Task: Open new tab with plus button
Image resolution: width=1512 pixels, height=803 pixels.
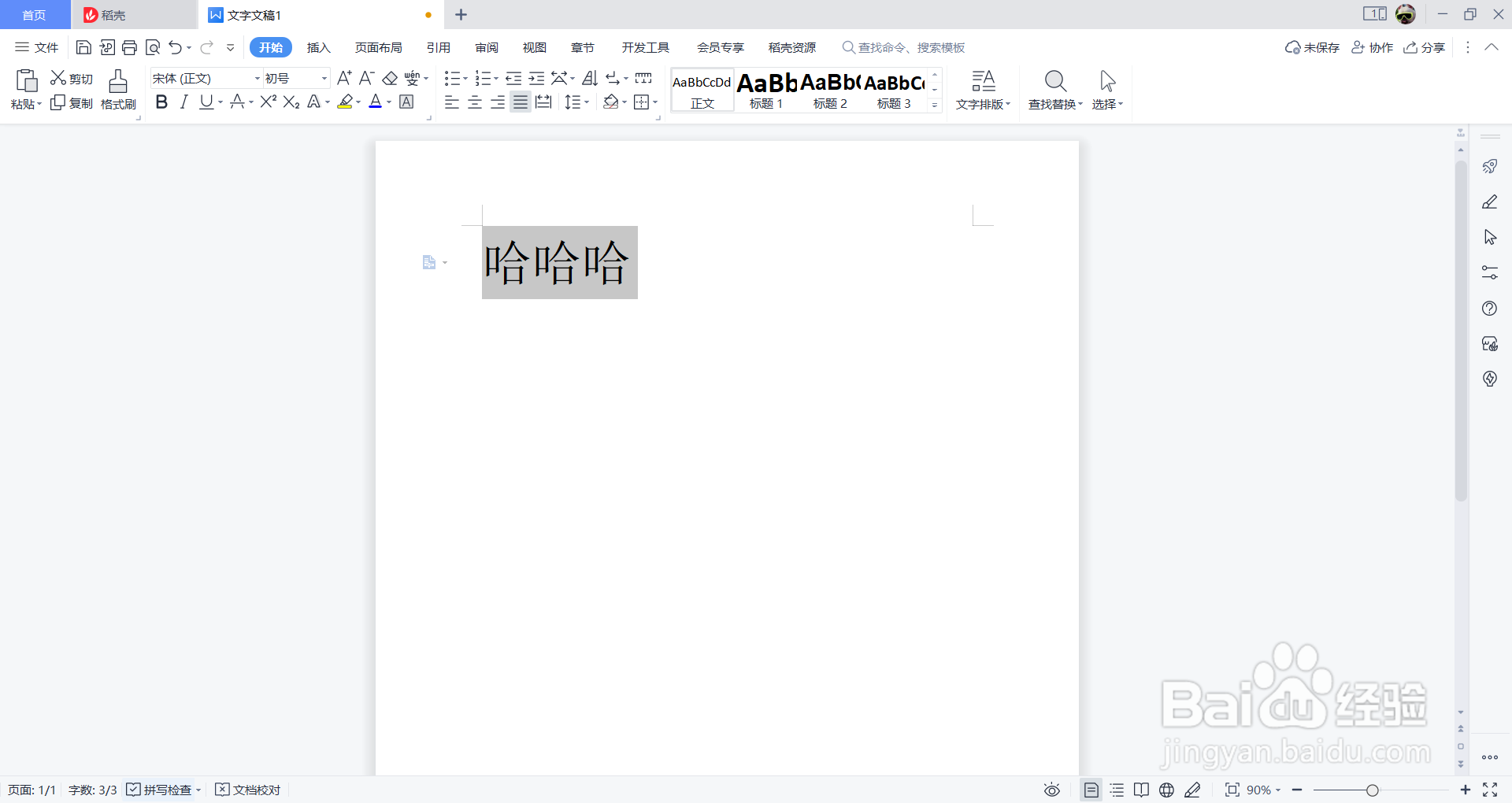Action: [461, 15]
